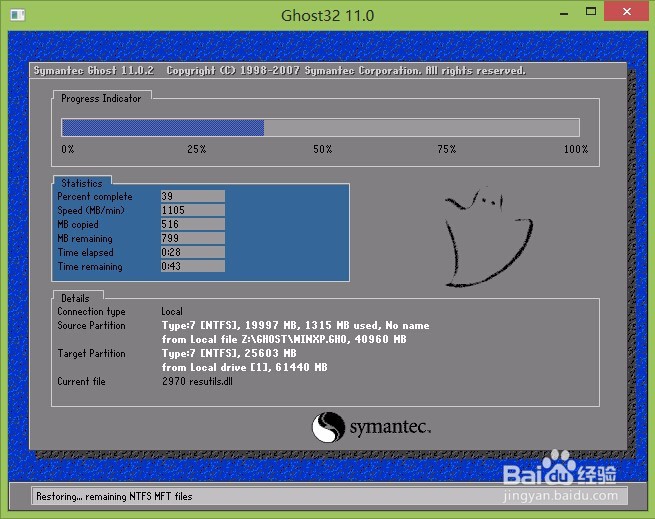Click the Time elapsed value 0:28
Screen dimensions: 655x519
193,252
